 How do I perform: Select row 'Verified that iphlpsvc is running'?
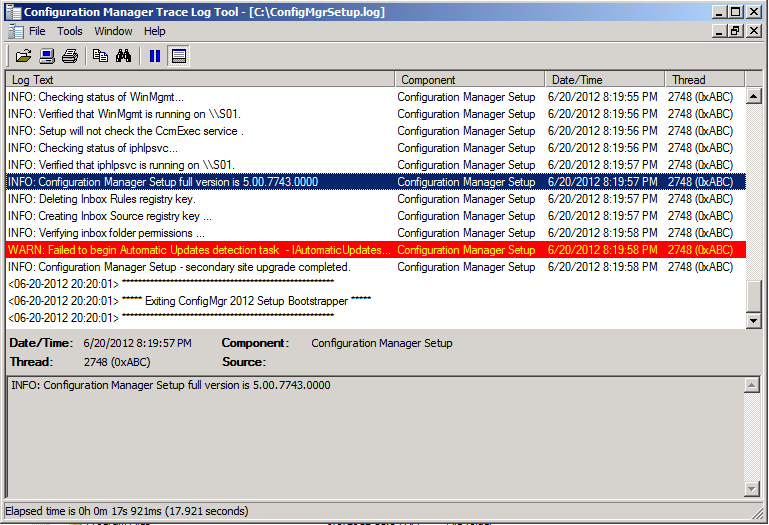(x=376, y=165)
